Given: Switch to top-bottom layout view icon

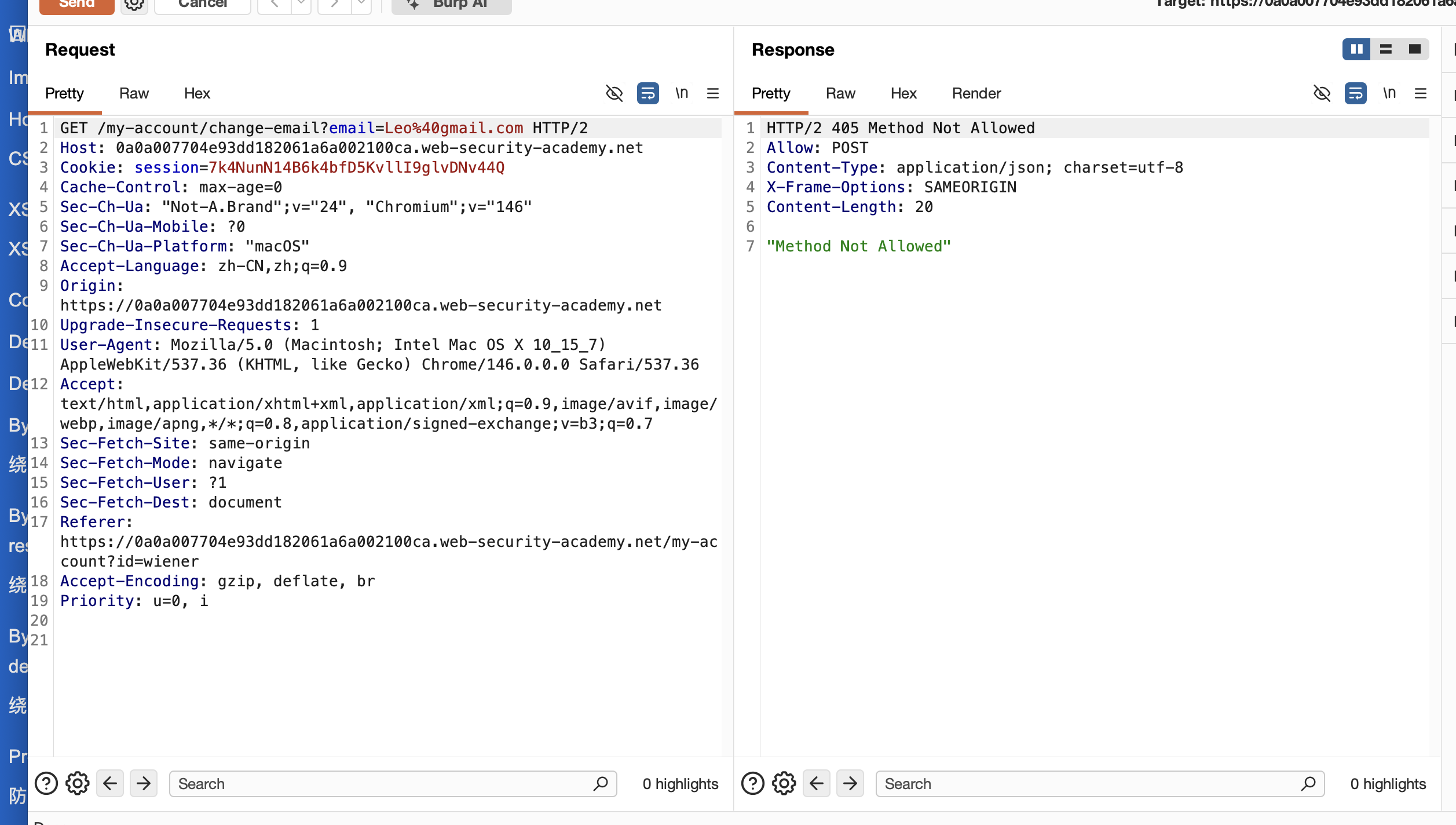Looking at the screenshot, I should (x=1385, y=49).
